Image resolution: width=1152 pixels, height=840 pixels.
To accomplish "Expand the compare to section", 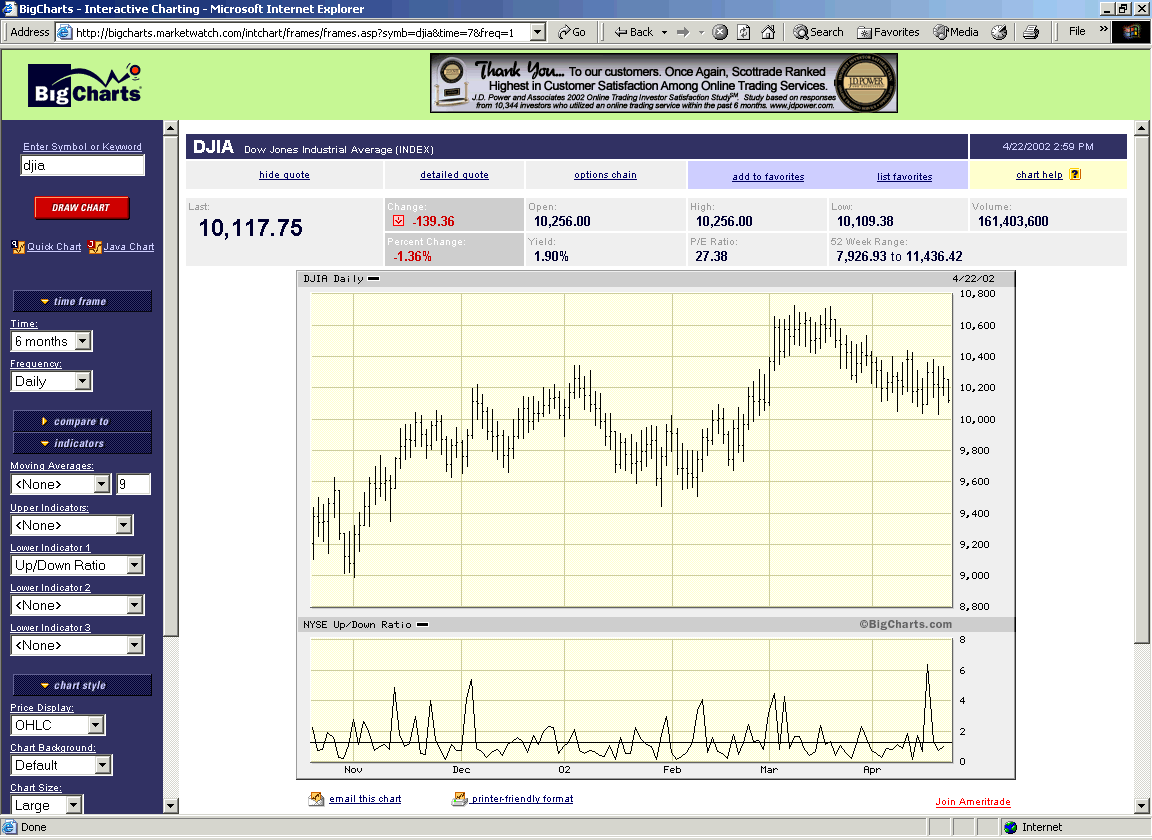I will click(81, 421).
